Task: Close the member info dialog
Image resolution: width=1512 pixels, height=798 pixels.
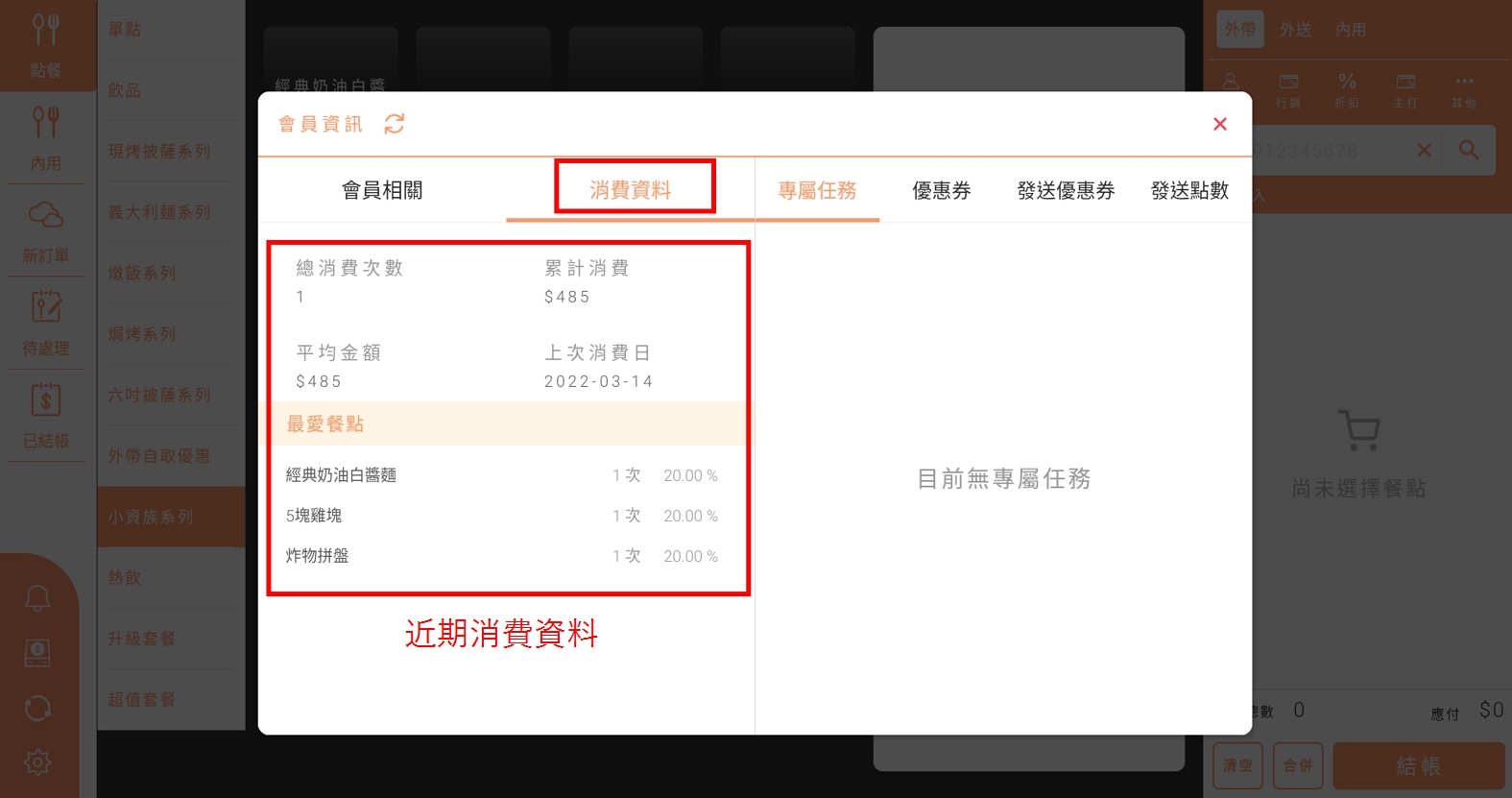Action: click(1219, 124)
